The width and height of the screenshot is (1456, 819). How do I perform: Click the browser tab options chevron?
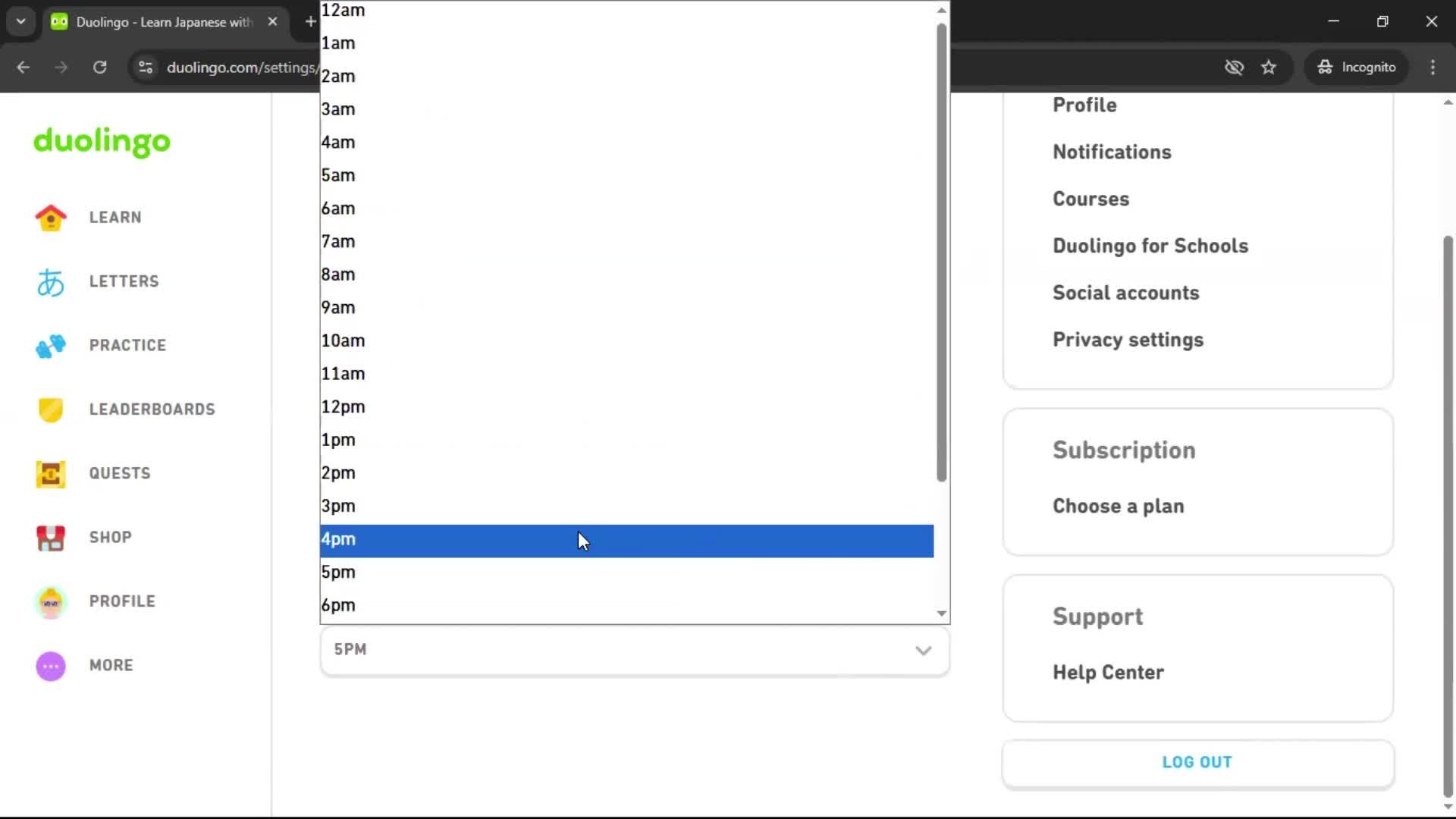click(20, 21)
